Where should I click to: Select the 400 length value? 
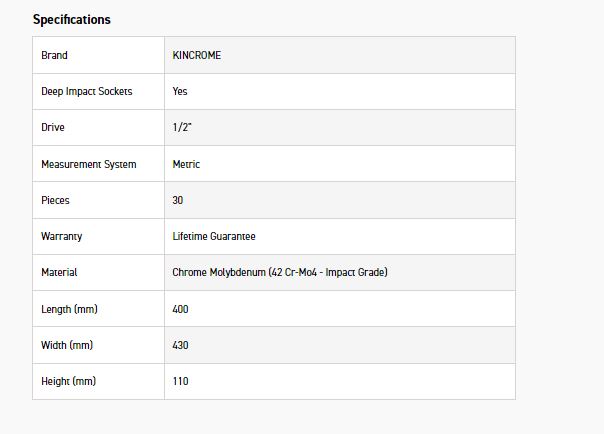point(180,309)
